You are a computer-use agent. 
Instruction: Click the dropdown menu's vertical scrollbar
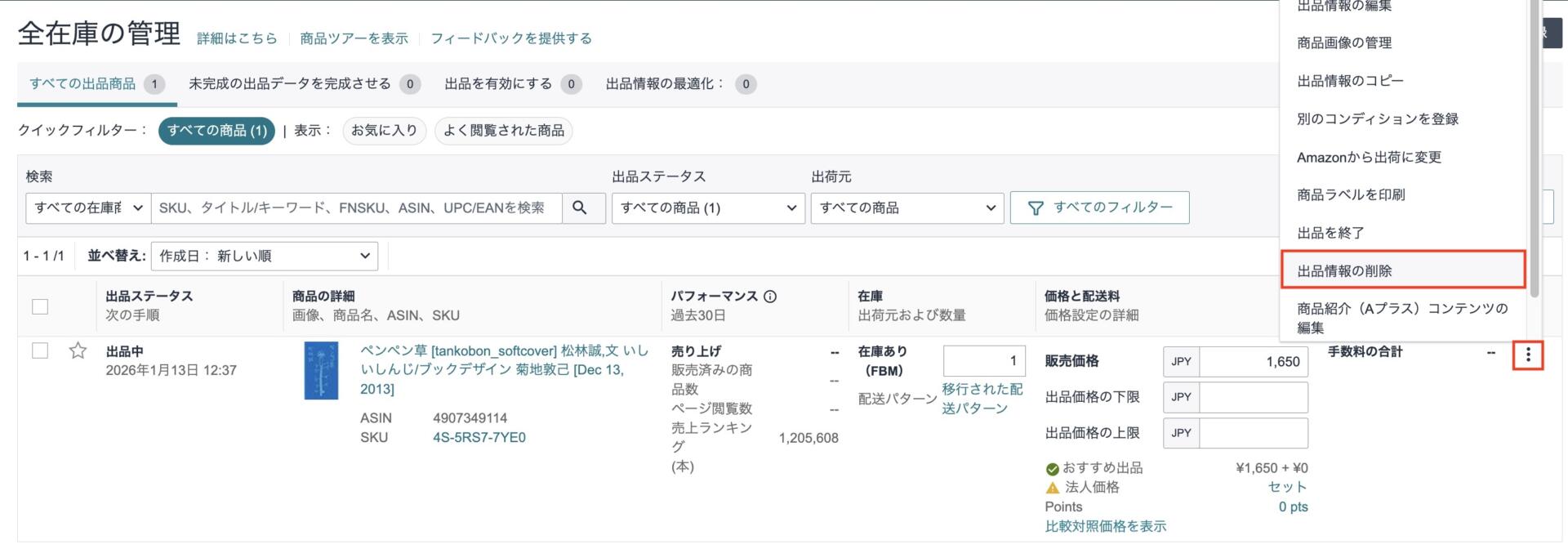point(1534,147)
